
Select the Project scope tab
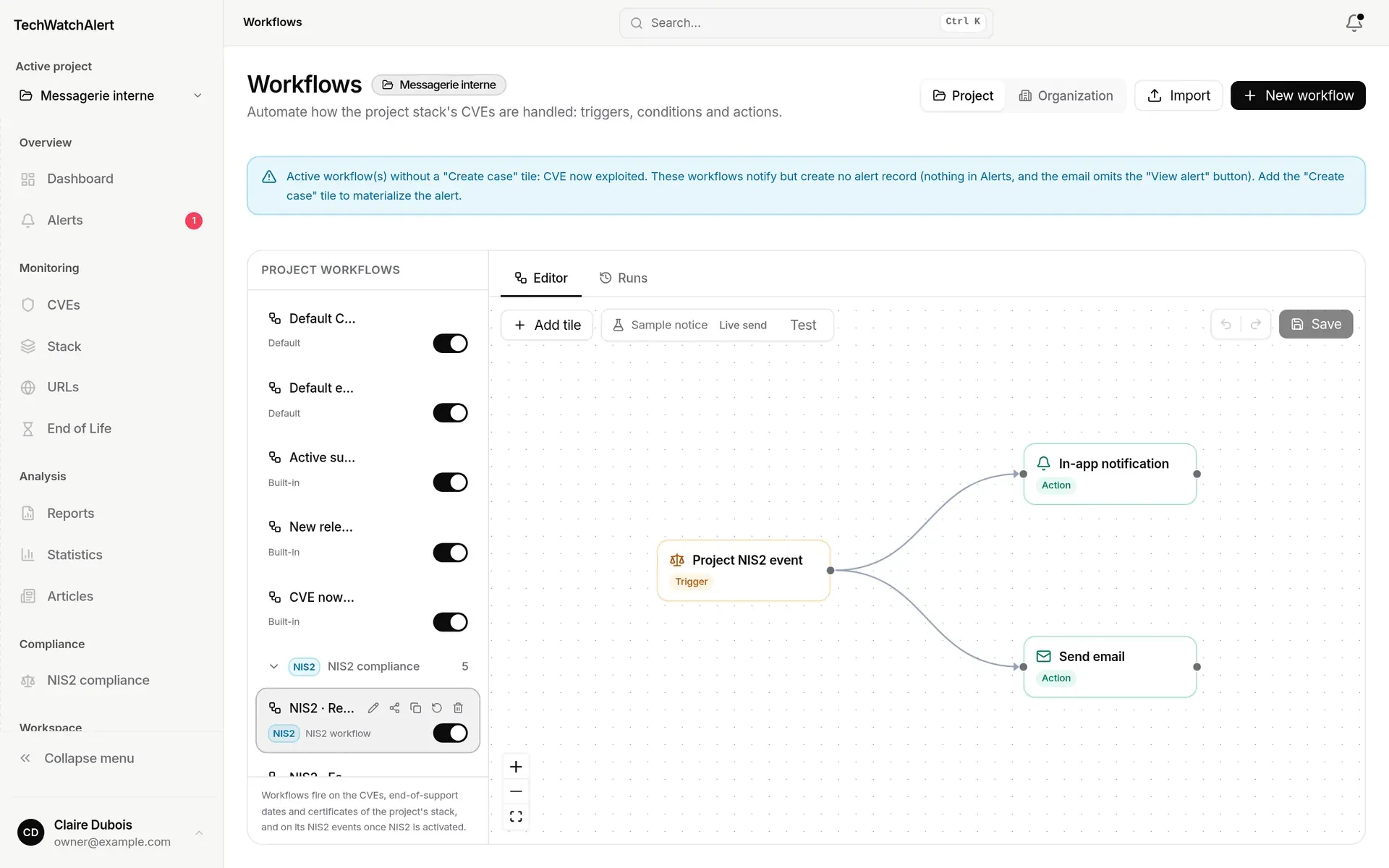tap(964, 95)
